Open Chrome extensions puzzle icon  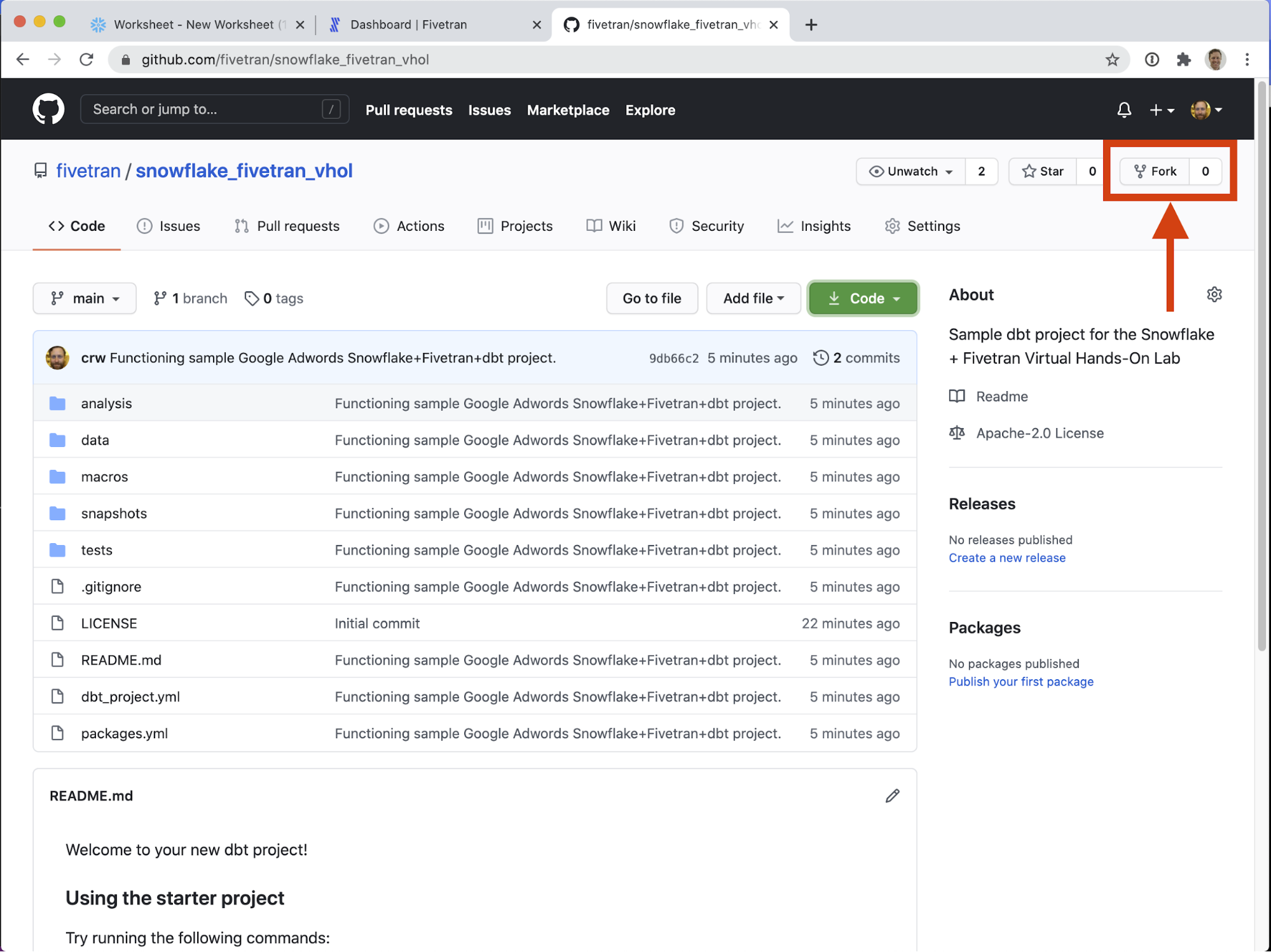pos(1183,60)
